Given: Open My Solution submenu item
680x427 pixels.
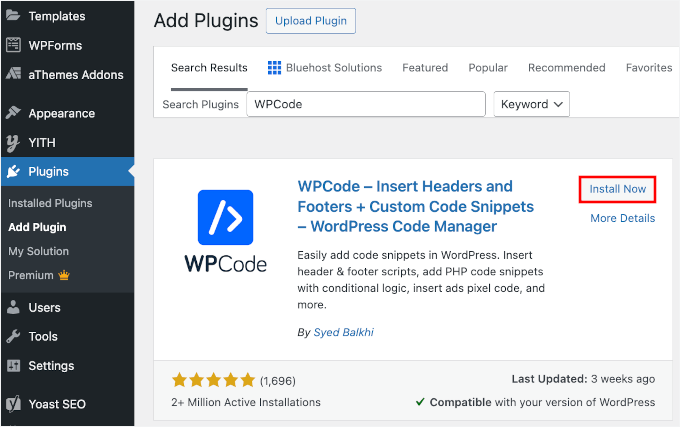Looking at the screenshot, I should [39, 251].
